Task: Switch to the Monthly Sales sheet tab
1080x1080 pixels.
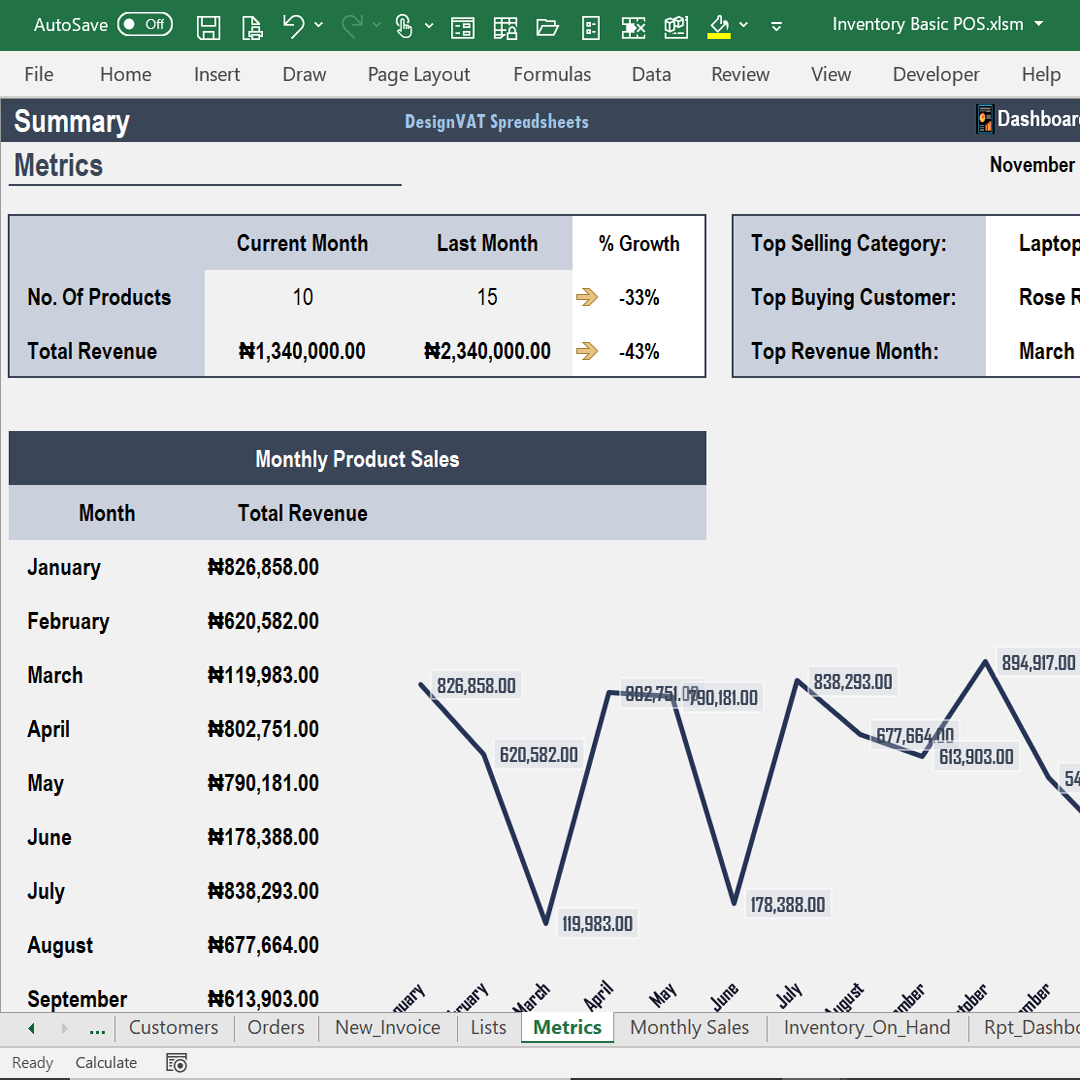Action: pyautogui.click(x=689, y=1027)
